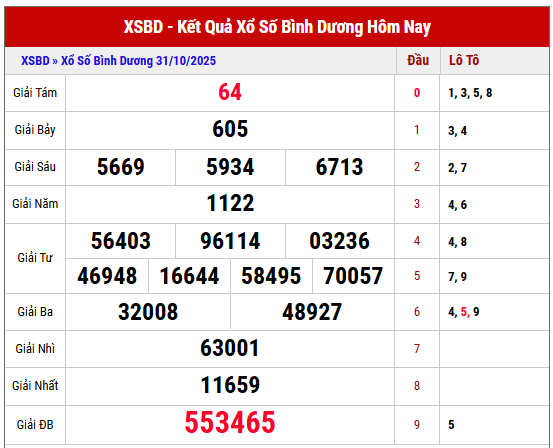
Task: Select the Giải Tư number 46948
Action: [x=107, y=276]
